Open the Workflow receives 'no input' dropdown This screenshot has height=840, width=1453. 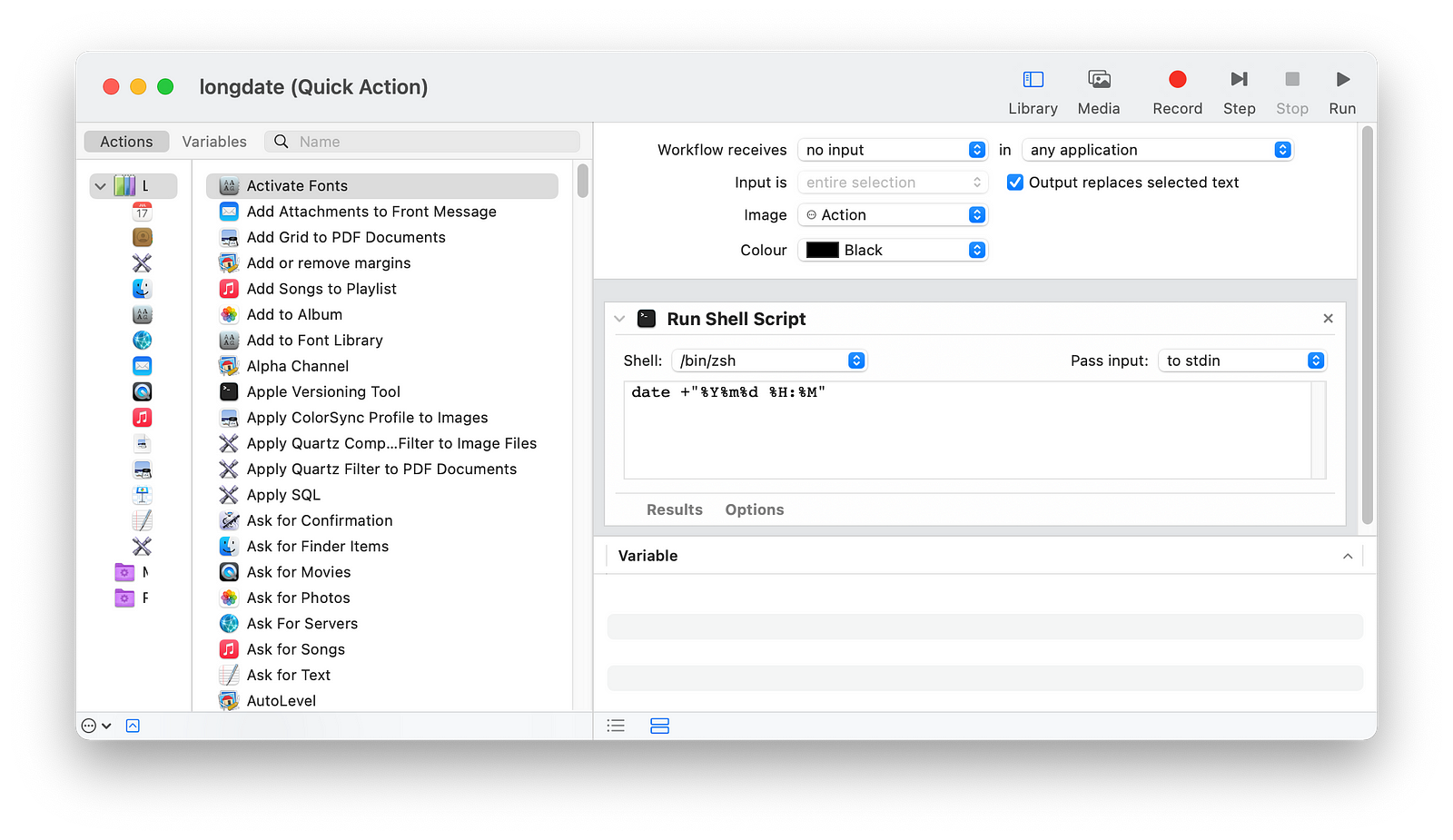click(x=892, y=150)
